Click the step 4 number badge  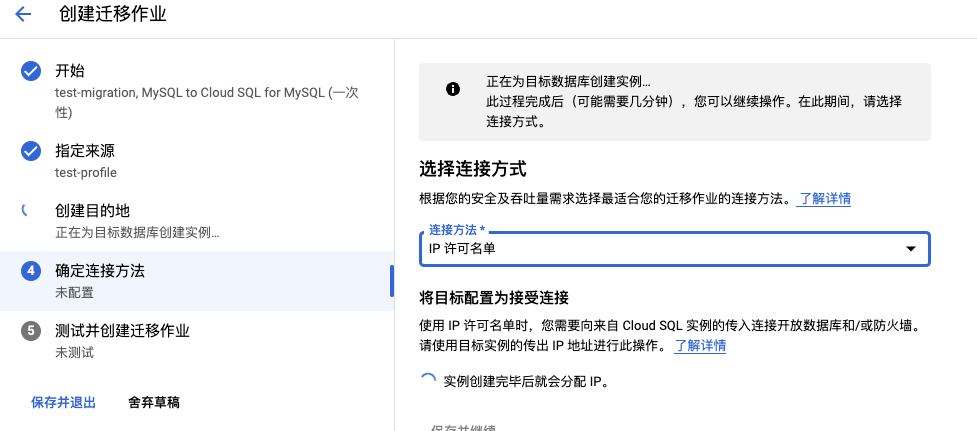31,271
